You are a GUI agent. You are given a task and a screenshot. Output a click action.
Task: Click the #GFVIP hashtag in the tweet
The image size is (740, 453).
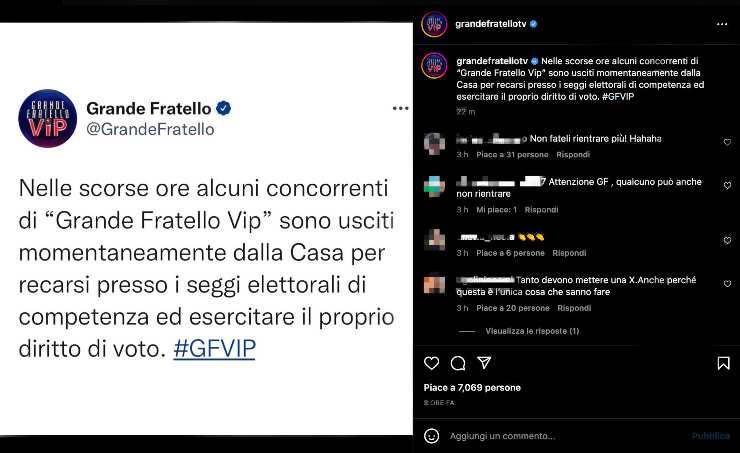[214, 349]
